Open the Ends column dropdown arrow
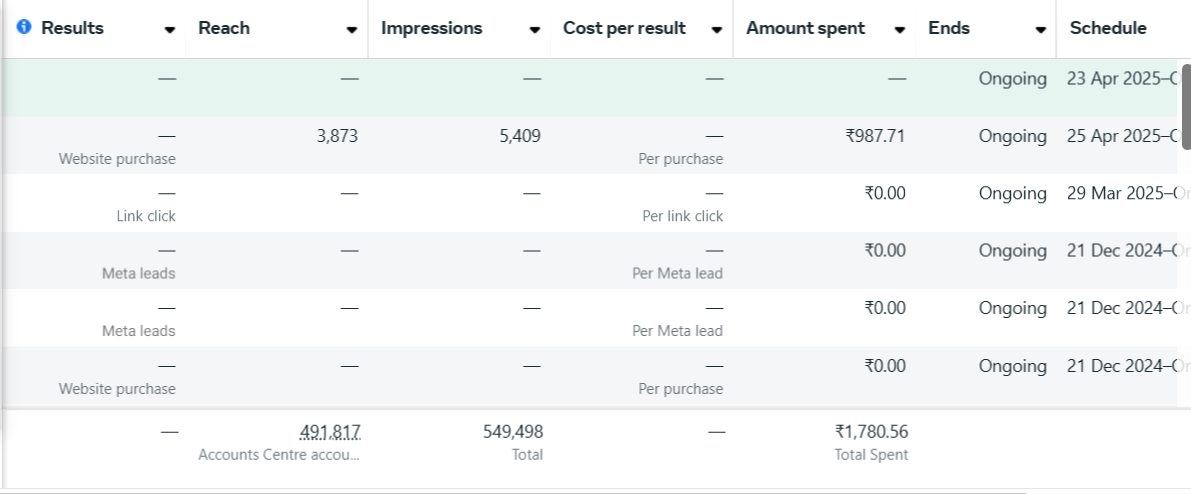The width and height of the screenshot is (1191, 494). click(1041, 30)
